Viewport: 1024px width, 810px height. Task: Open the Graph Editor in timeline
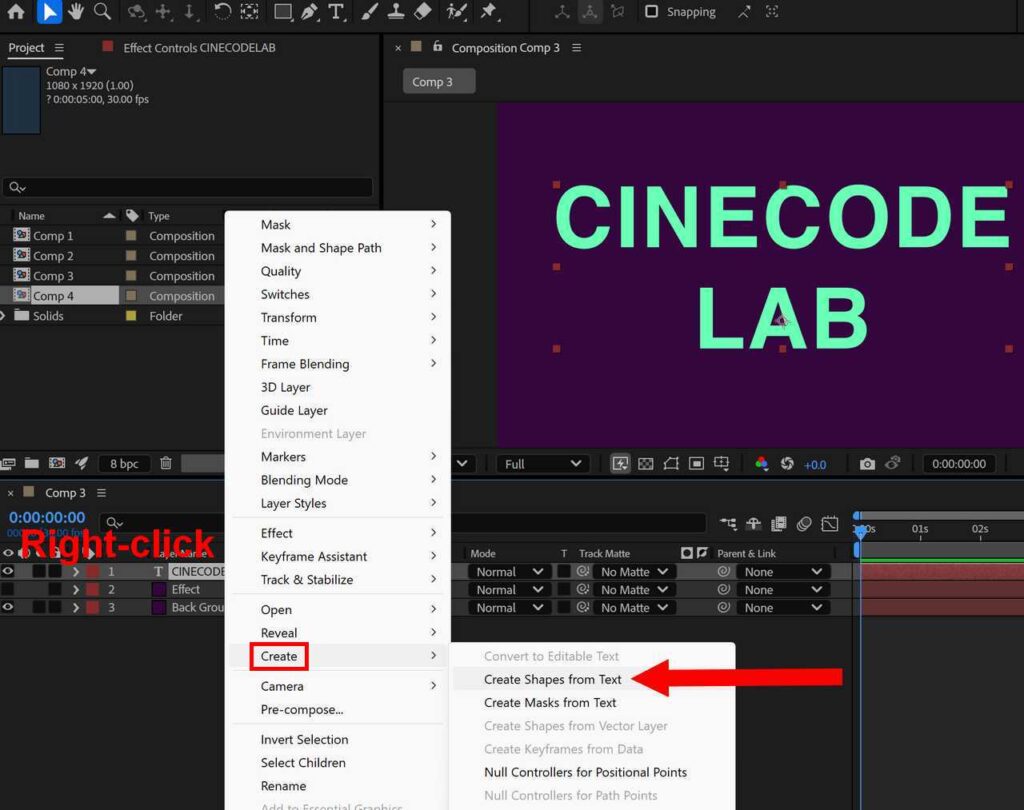pyautogui.click(x=830, y=523)
